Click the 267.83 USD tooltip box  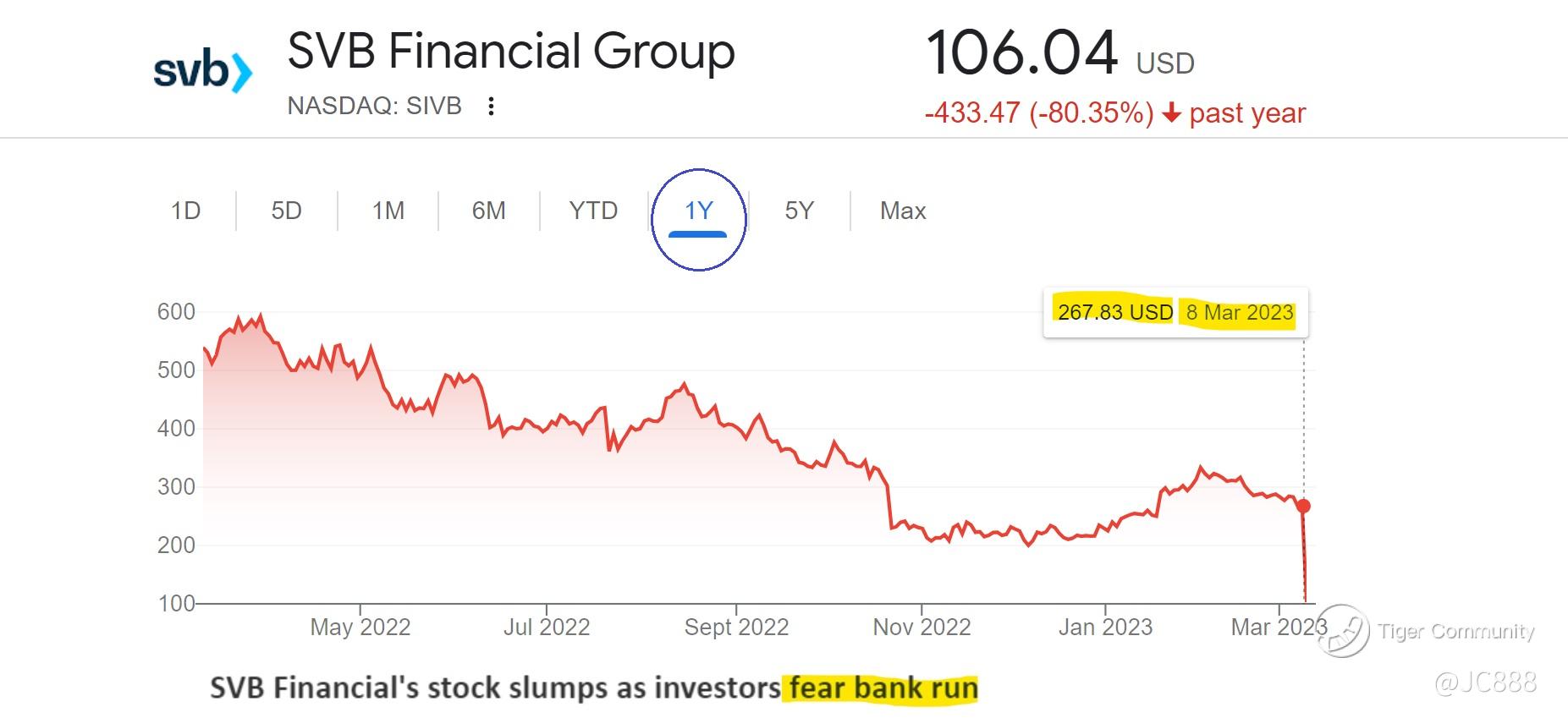click(1175, 313)
